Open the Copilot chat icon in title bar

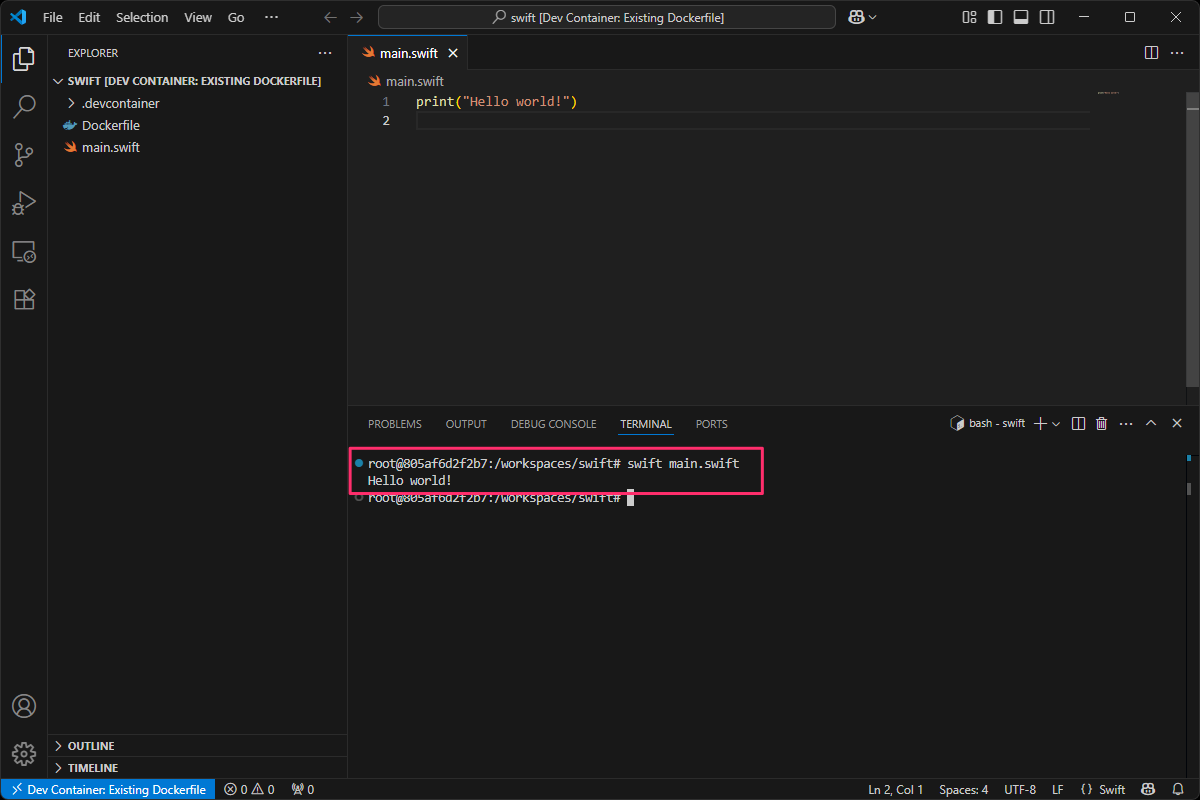(856, 17)
